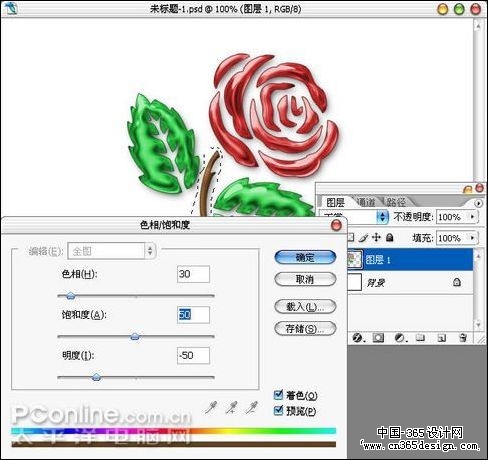The width and height of the screenshot is (488, 460).
Task: Click the 确定 OK button
Action: (x=305, y=257)
